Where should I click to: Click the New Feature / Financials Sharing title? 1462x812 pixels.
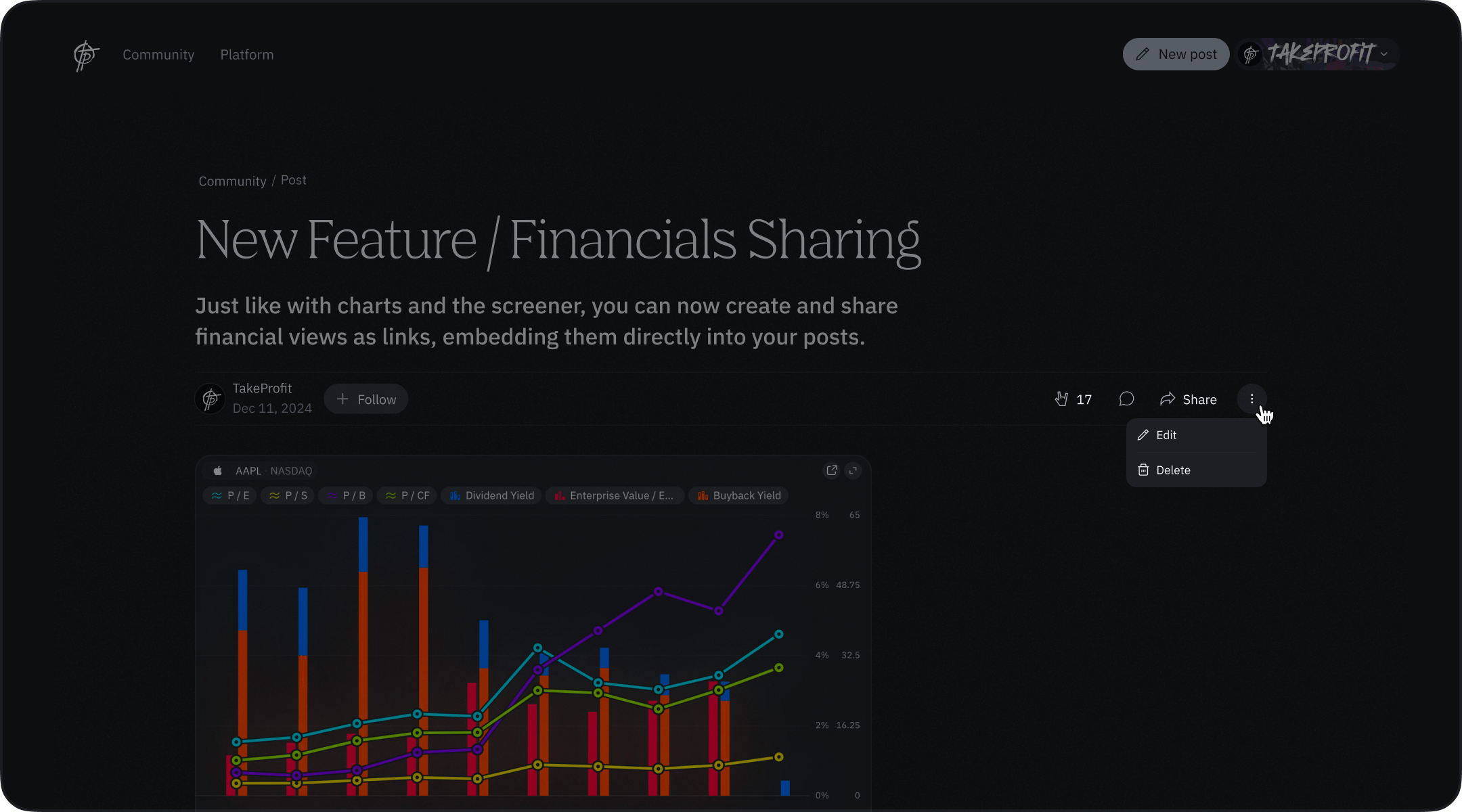point(558,241)
